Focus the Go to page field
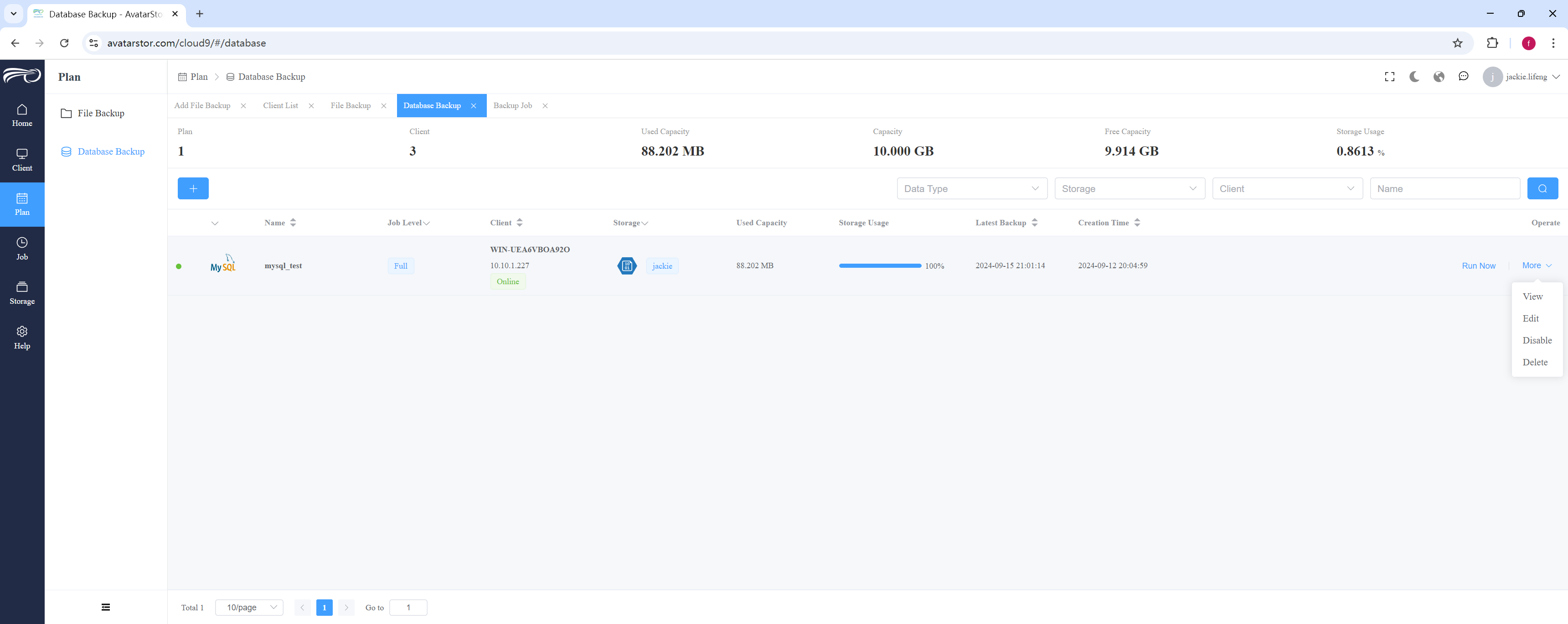Image resolution: width=1568 pixels, height=624 pixels. [x=408, y=608]
